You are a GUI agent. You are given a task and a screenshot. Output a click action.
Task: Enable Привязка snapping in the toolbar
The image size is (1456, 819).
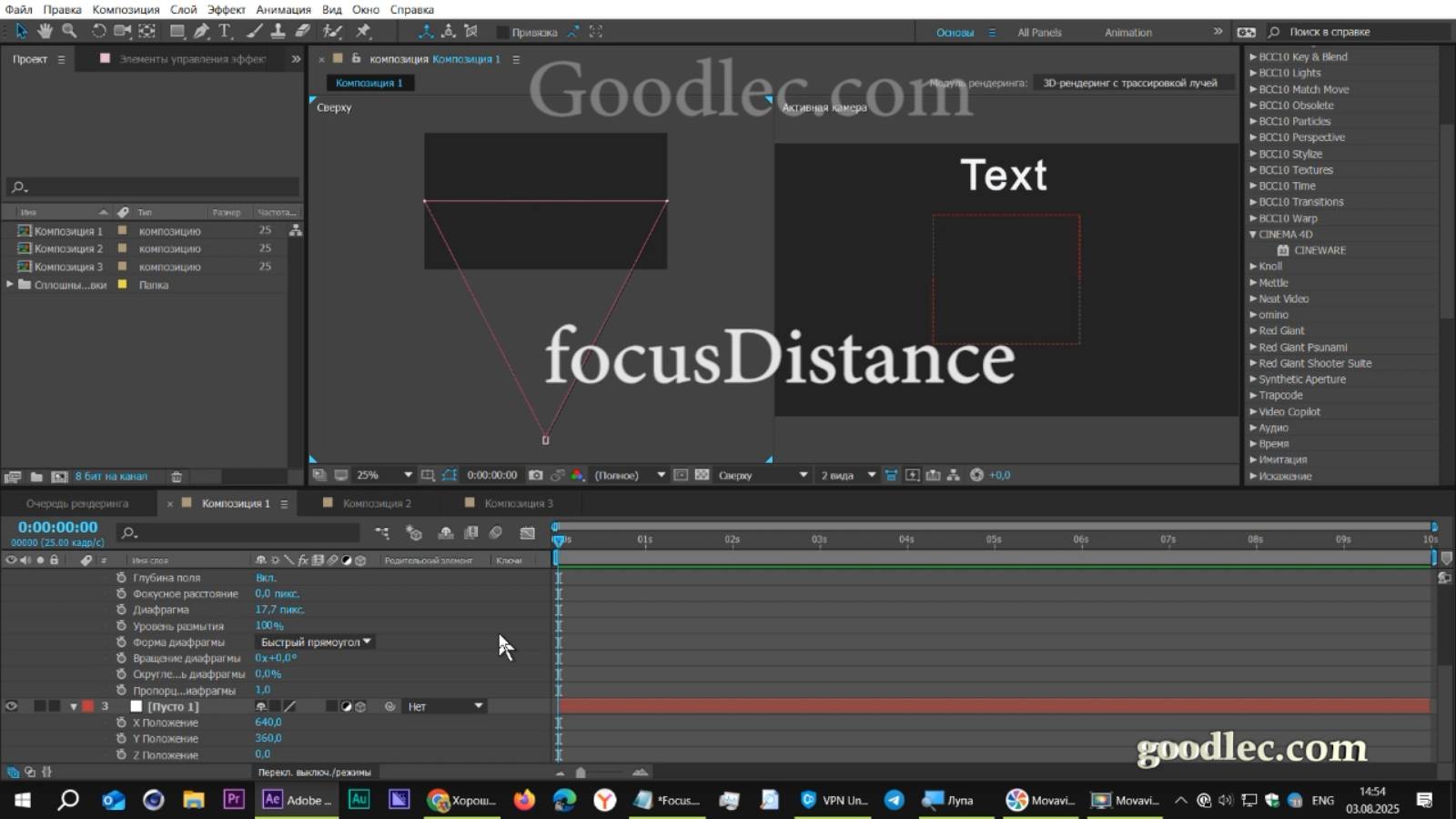coord(503,31)
